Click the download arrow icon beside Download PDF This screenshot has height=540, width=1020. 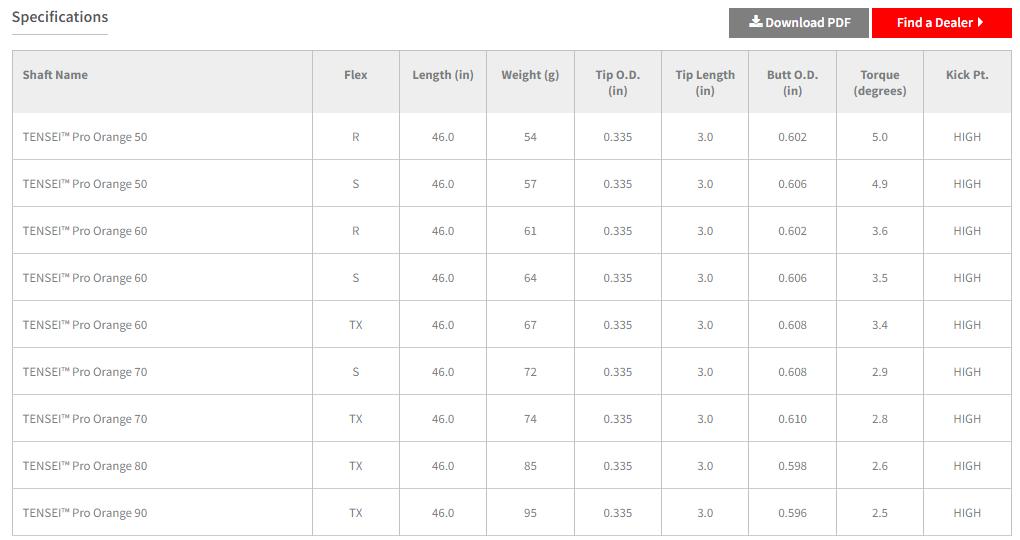756,22
